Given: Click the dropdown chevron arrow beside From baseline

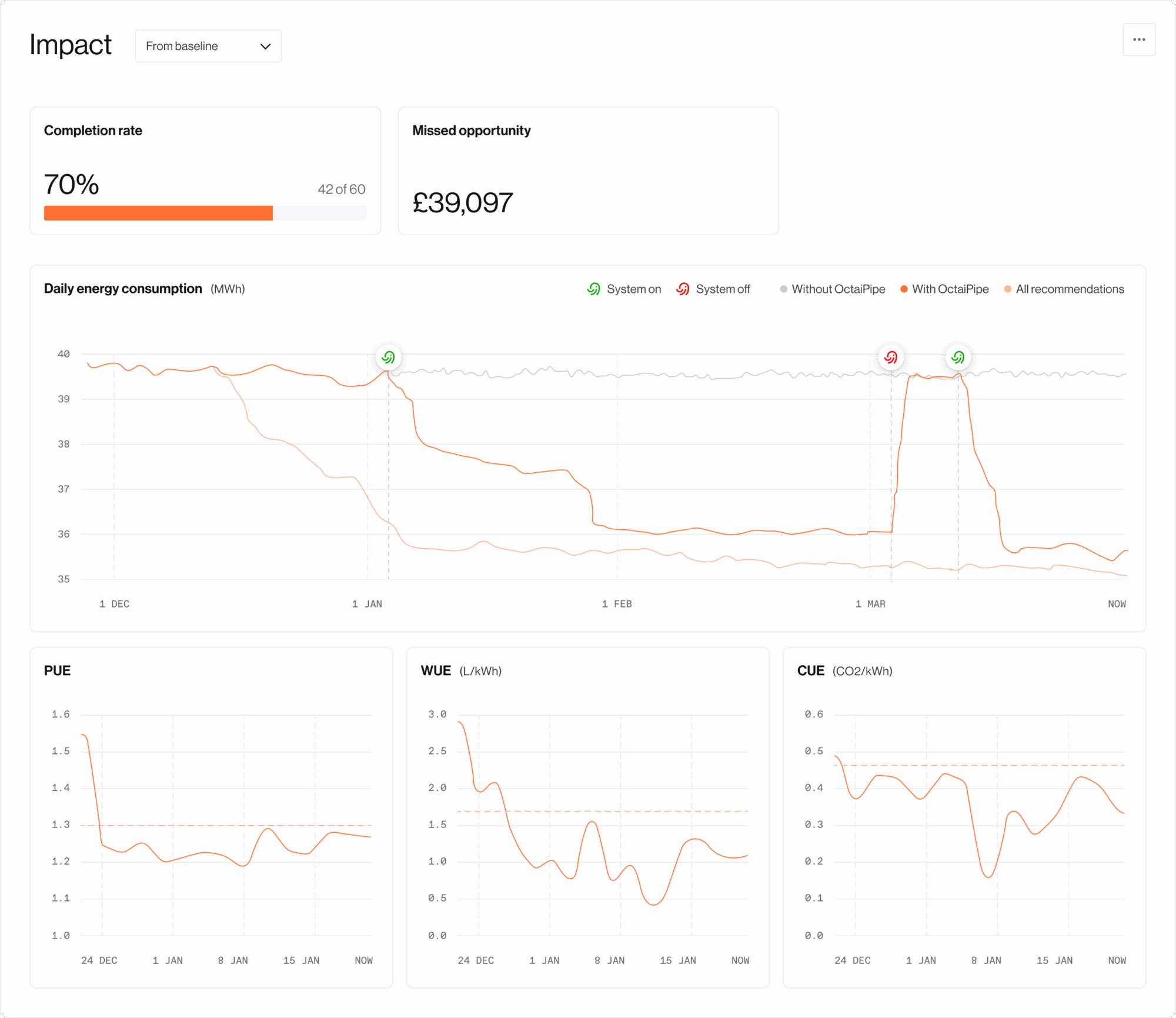Looking at the screenshot, I should coord(265,46).
